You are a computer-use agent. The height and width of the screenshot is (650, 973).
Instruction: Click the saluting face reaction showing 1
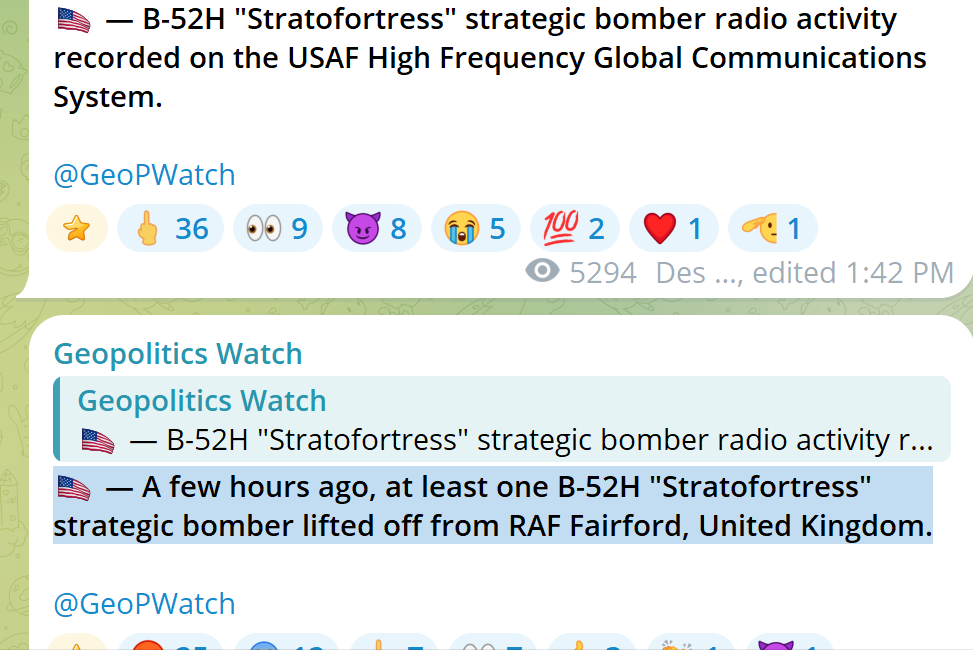tap(773, 228)
